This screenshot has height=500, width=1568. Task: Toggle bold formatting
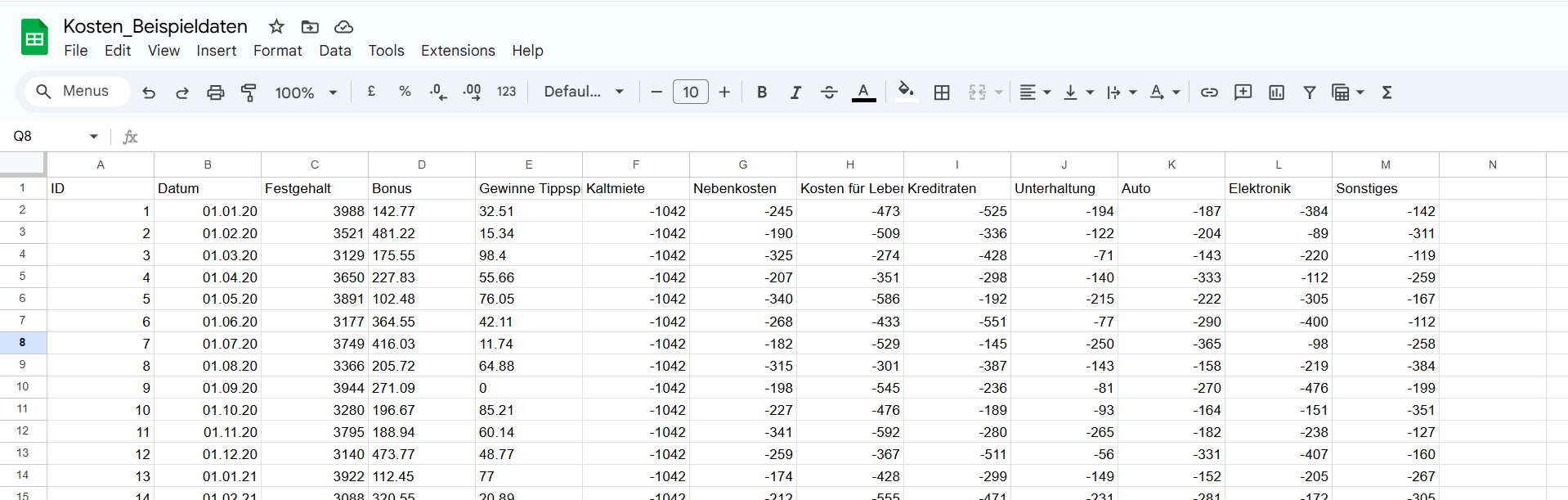(x=762, y=92)
